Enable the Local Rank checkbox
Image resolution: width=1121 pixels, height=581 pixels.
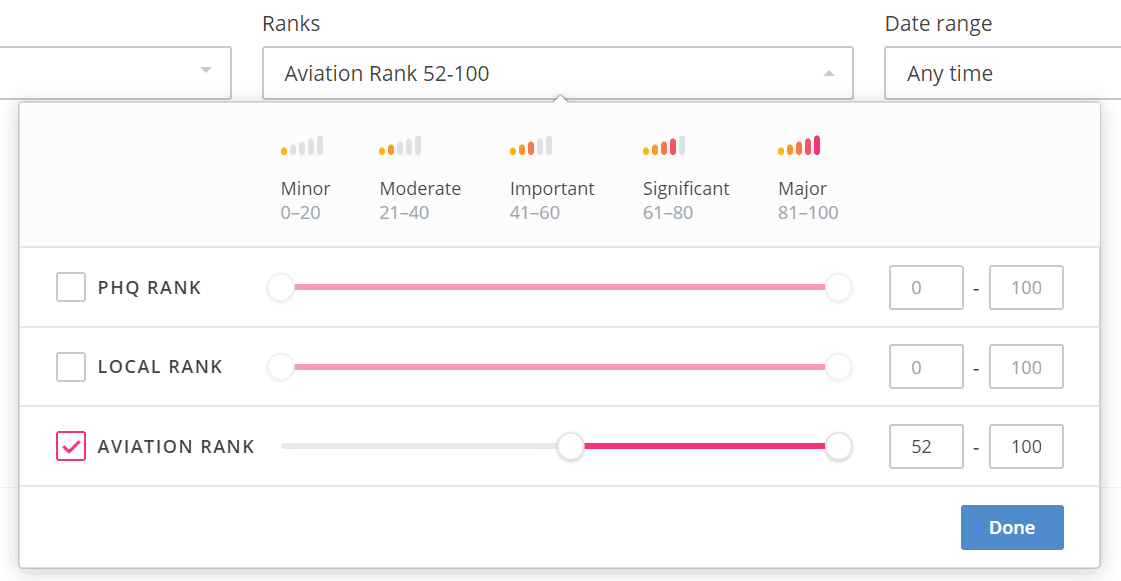click(71, 367)
